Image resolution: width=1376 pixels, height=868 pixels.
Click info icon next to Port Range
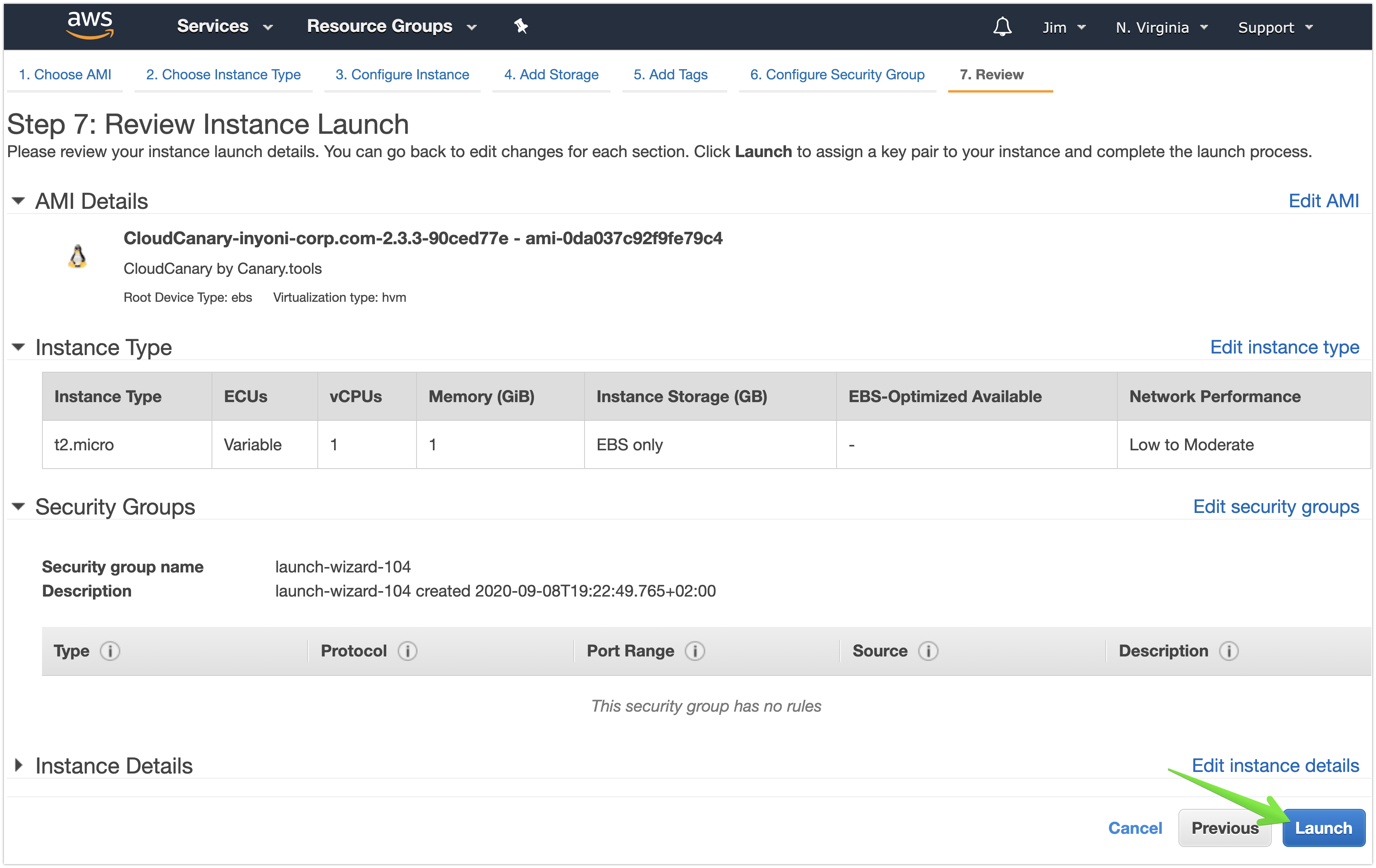click(695, 651)
